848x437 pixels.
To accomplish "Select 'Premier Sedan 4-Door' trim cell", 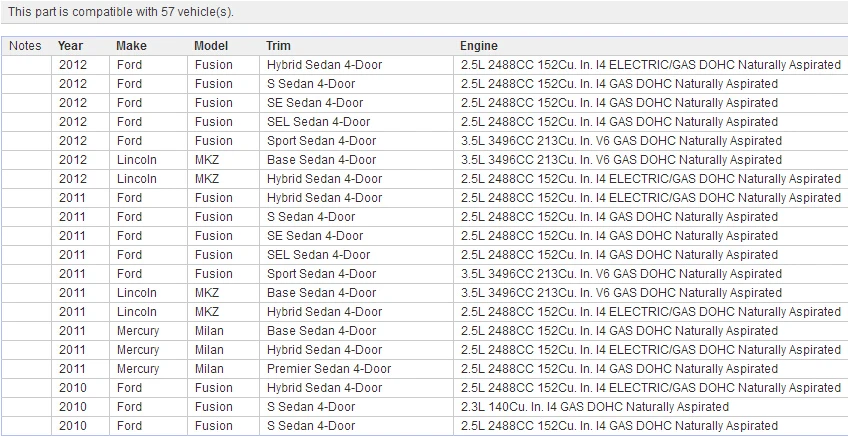I will [329, 369].
